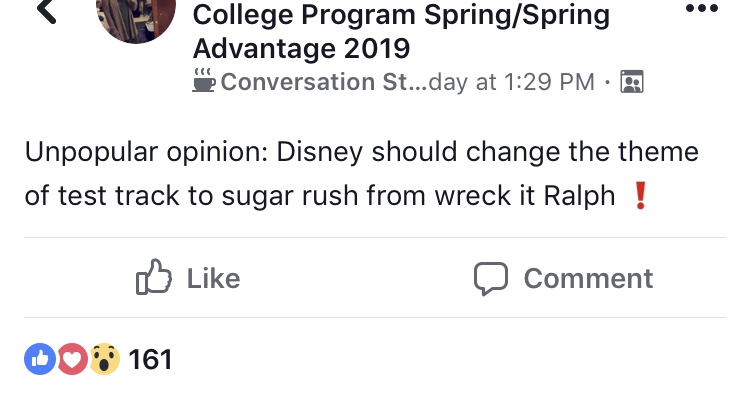Screen dimensions: 750x400
Task: Click the group members privacy icon
Action: click(x=632, y=82)
